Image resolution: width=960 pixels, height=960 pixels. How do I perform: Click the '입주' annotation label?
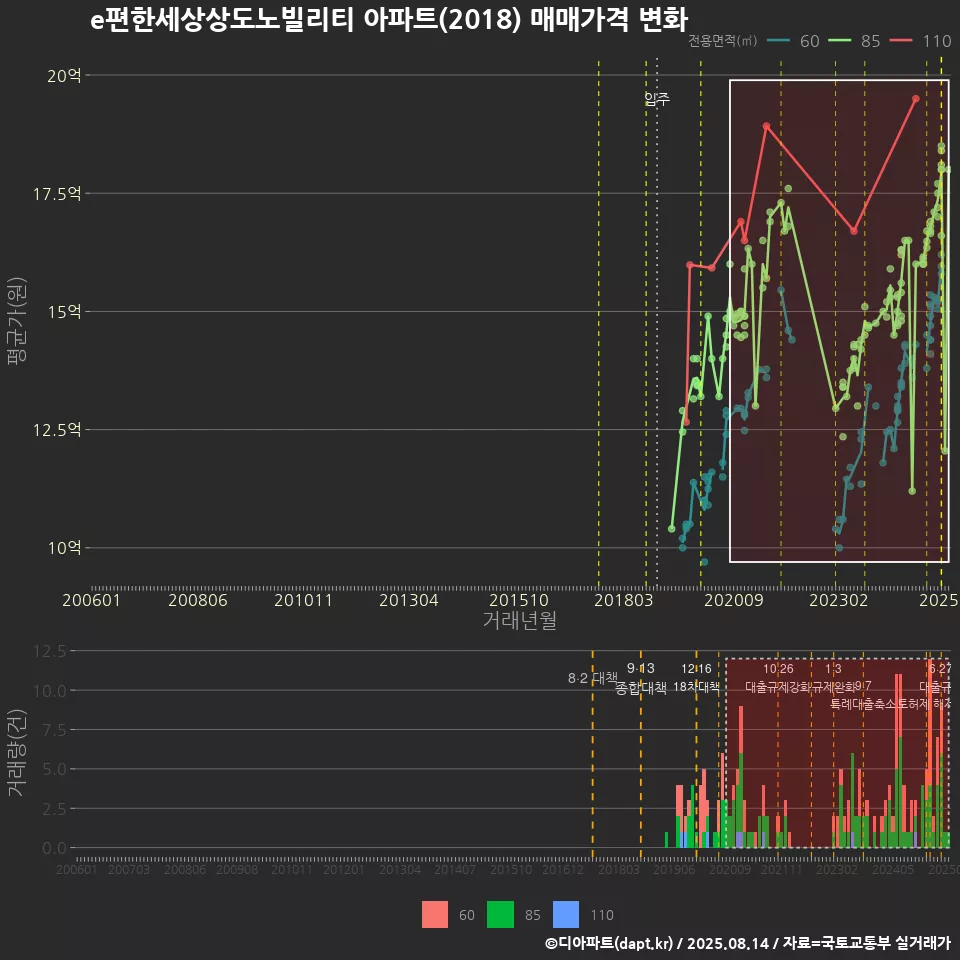657,99
